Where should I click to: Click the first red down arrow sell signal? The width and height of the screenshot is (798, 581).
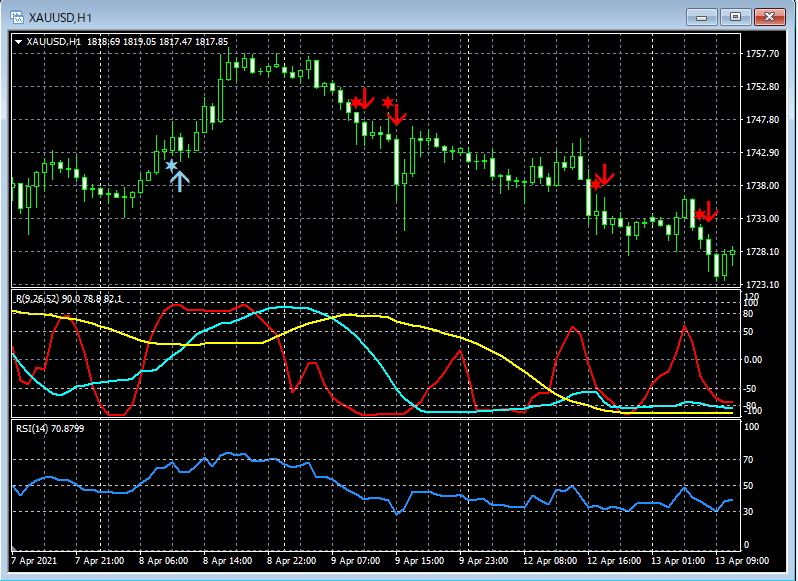coord(366,98)
